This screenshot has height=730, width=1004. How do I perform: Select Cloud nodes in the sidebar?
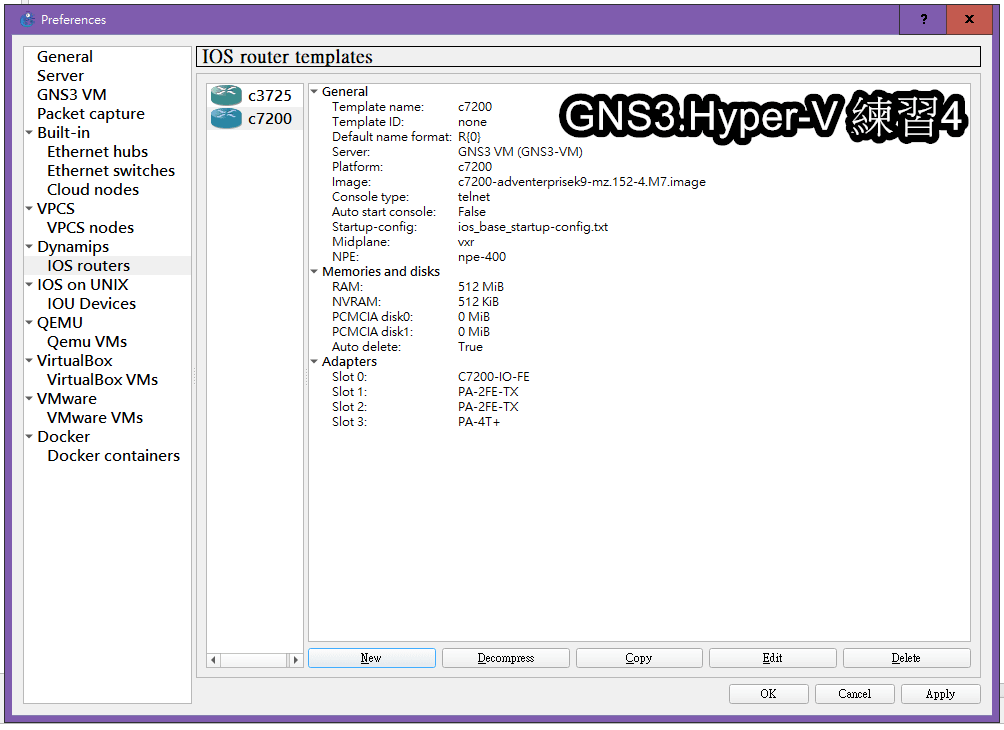(93, 190)
